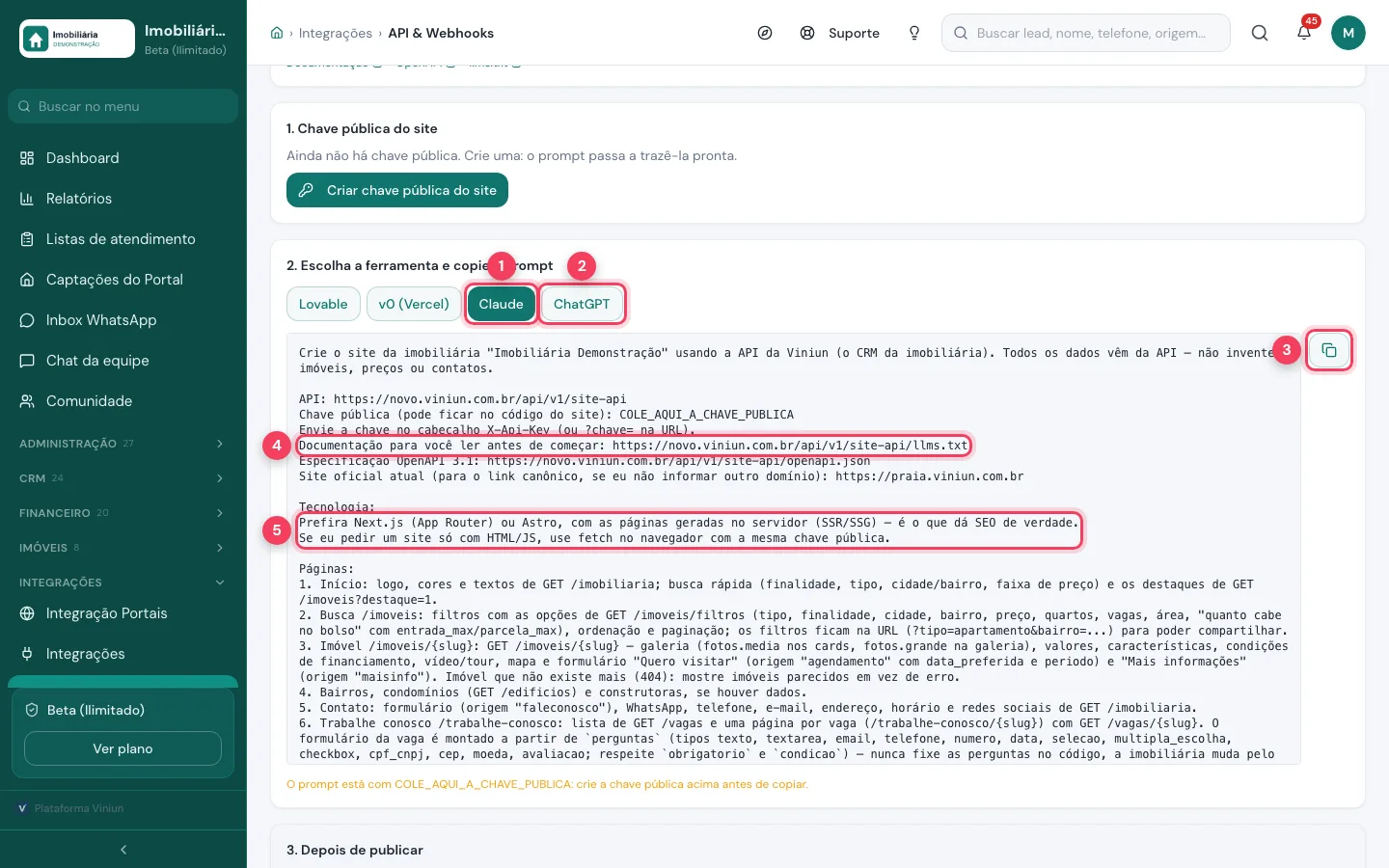
Task: Expand the IMÓVEIS section
Action: pos(123,548)
